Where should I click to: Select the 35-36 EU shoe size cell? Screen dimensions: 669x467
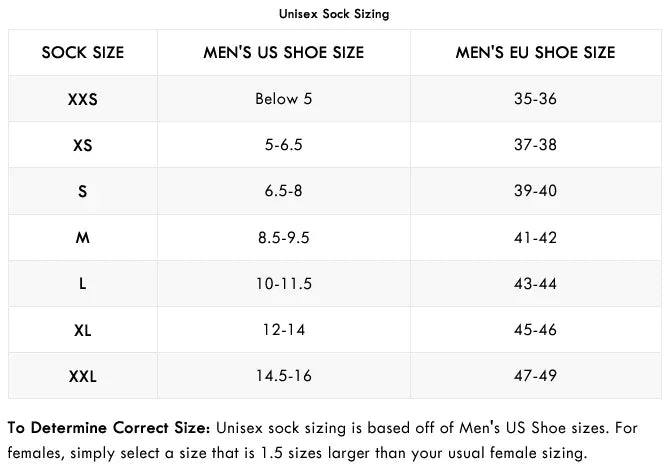[x=535, y=99]
